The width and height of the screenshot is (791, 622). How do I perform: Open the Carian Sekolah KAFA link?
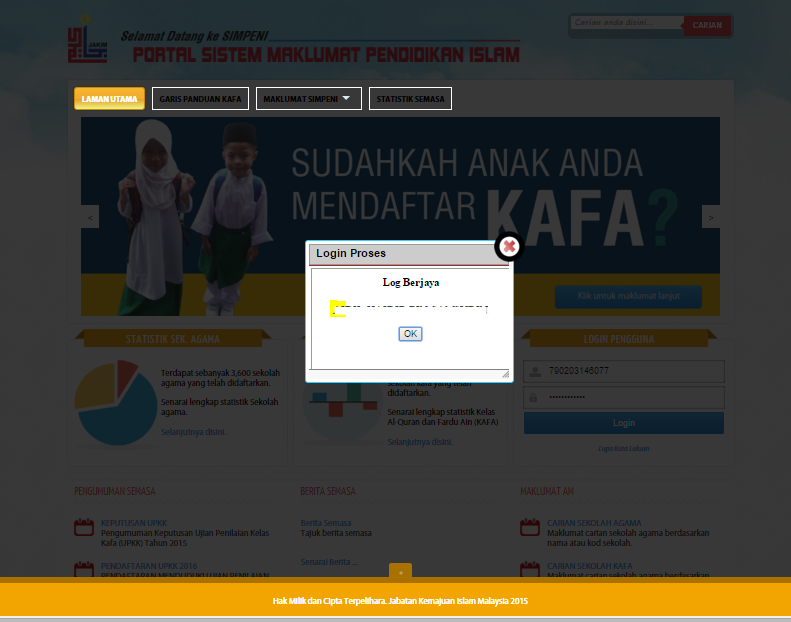[590, 566]
